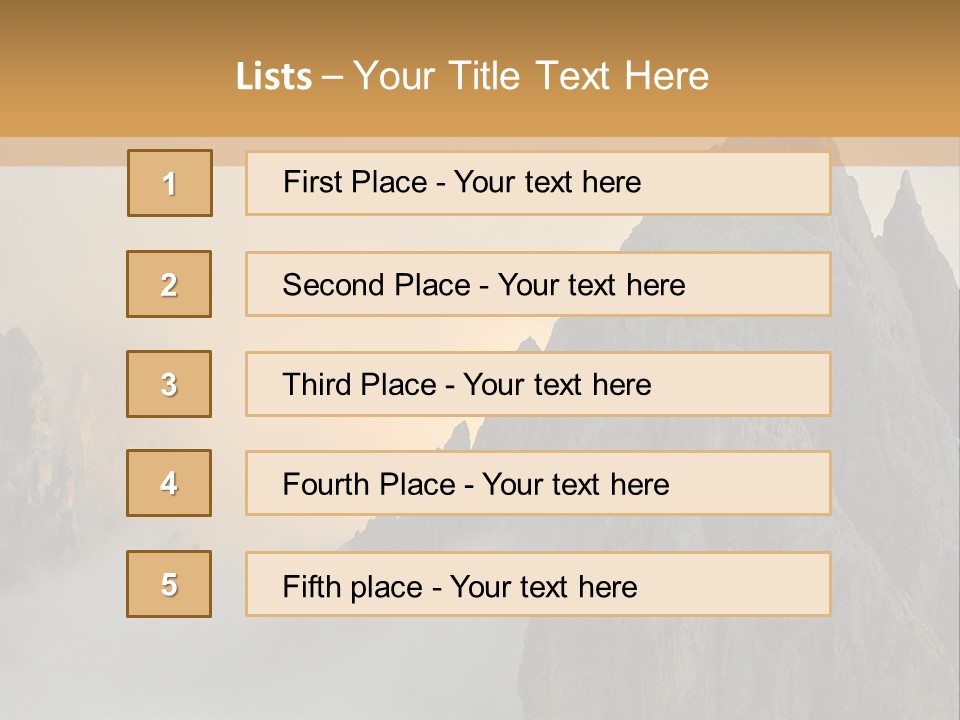Select the Third Place text box
This screenshot has width=960, height=720.
point(538,384)
